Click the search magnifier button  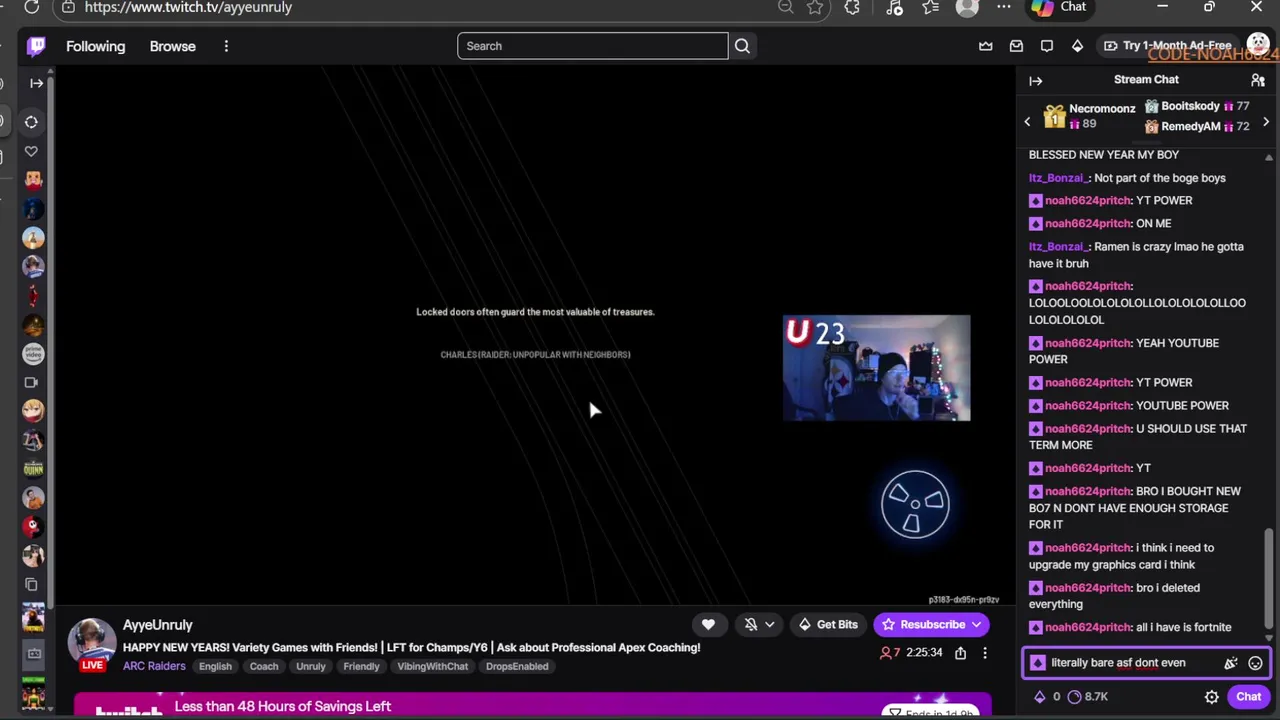pyautogui.click(x=742, y=46)
